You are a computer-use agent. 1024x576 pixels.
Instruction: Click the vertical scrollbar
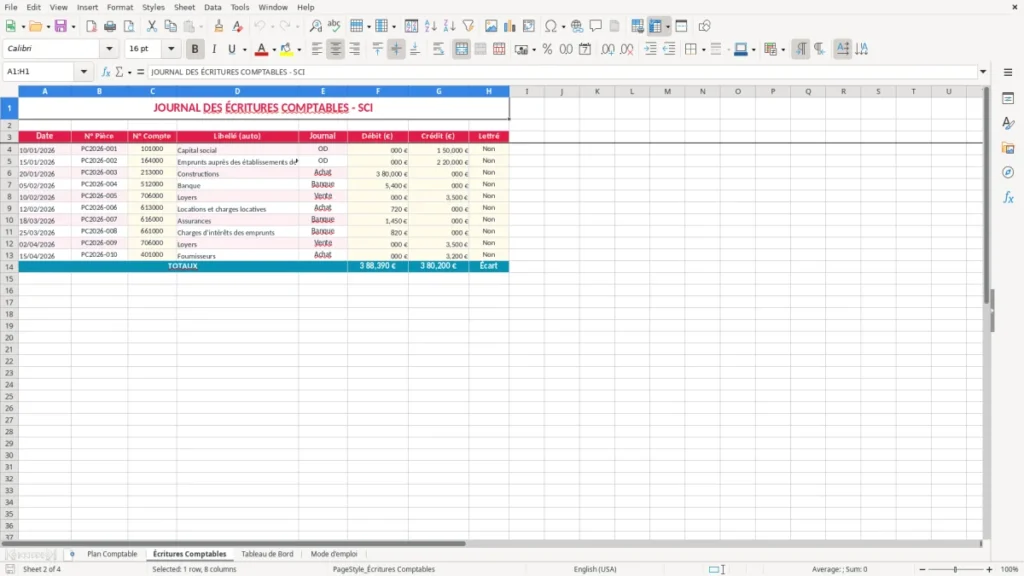987,313
